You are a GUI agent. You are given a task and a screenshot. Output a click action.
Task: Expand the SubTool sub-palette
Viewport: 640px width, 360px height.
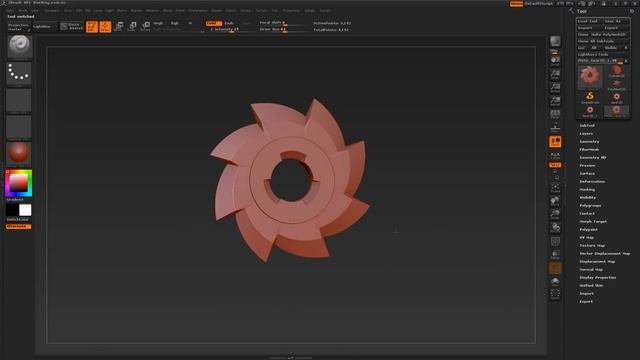tap(587, 126)
